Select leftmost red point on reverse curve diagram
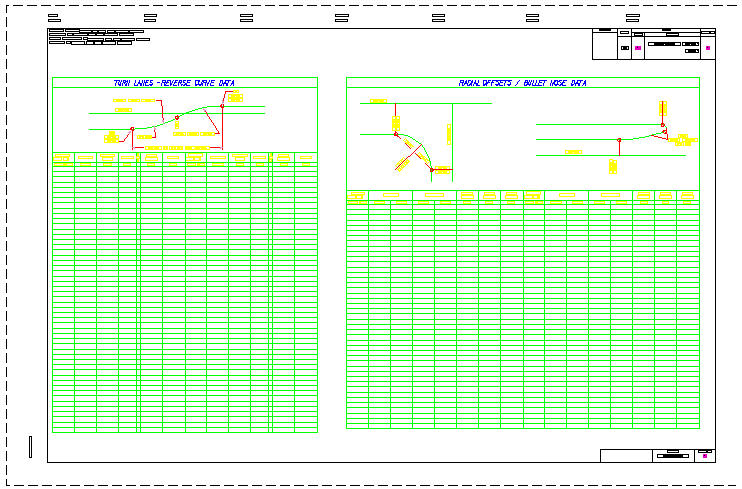Image resolution: width=742 pixels, height=489 pixels. [x=132, y=129]
